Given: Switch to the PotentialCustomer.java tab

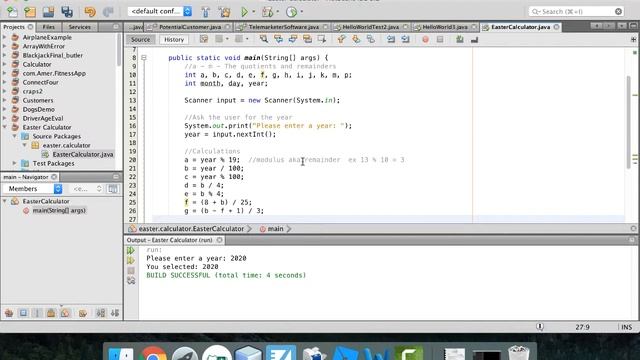Looking at the screenshot, I should point(190,27).
